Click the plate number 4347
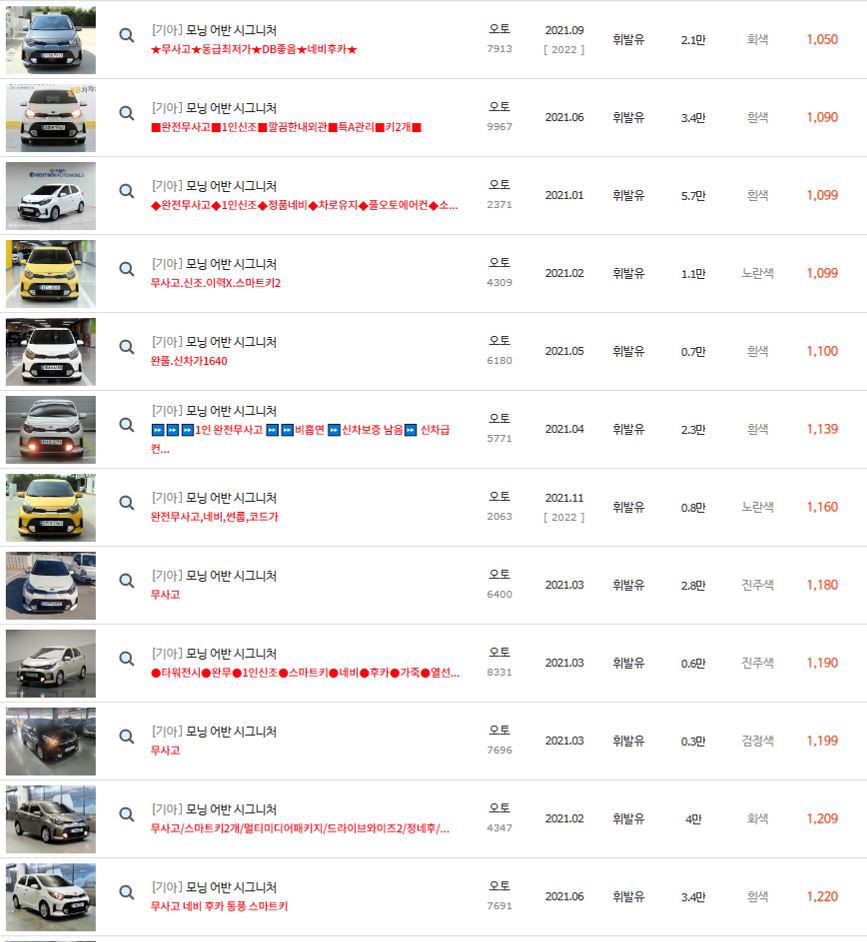The image size is (867, 942). click(x=499, y=828)
